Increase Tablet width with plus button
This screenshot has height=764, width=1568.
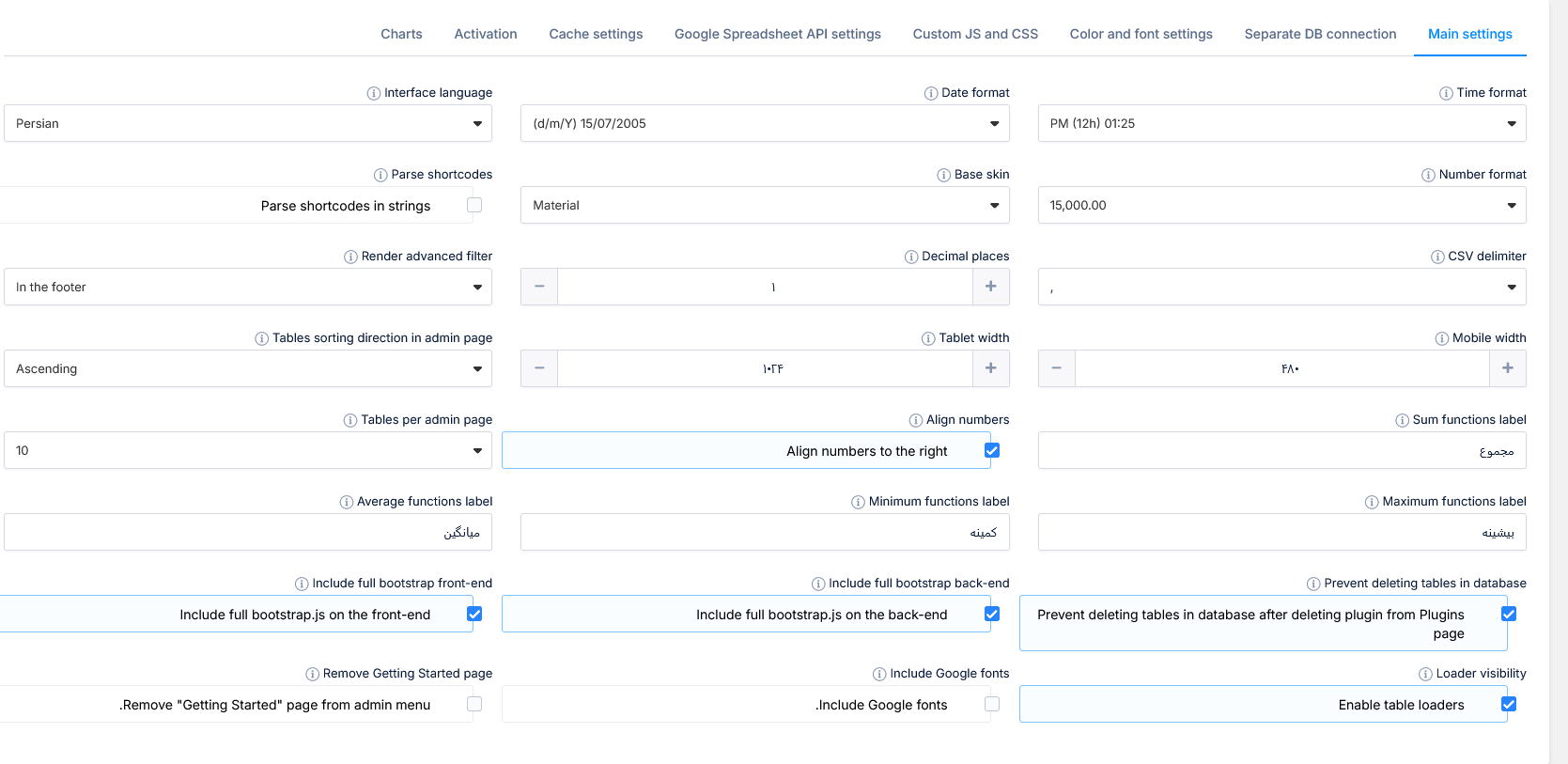point(991,368)
